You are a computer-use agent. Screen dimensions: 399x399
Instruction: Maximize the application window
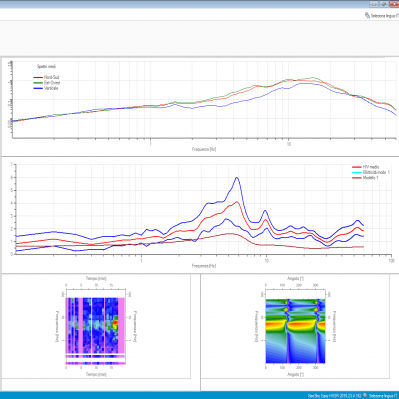click(384, 4)
